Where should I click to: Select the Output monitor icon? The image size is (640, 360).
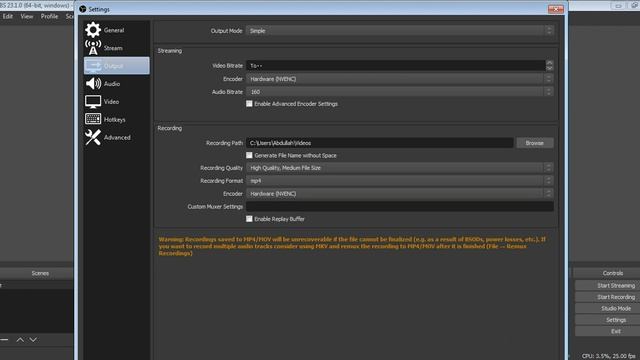coord(93,66)
